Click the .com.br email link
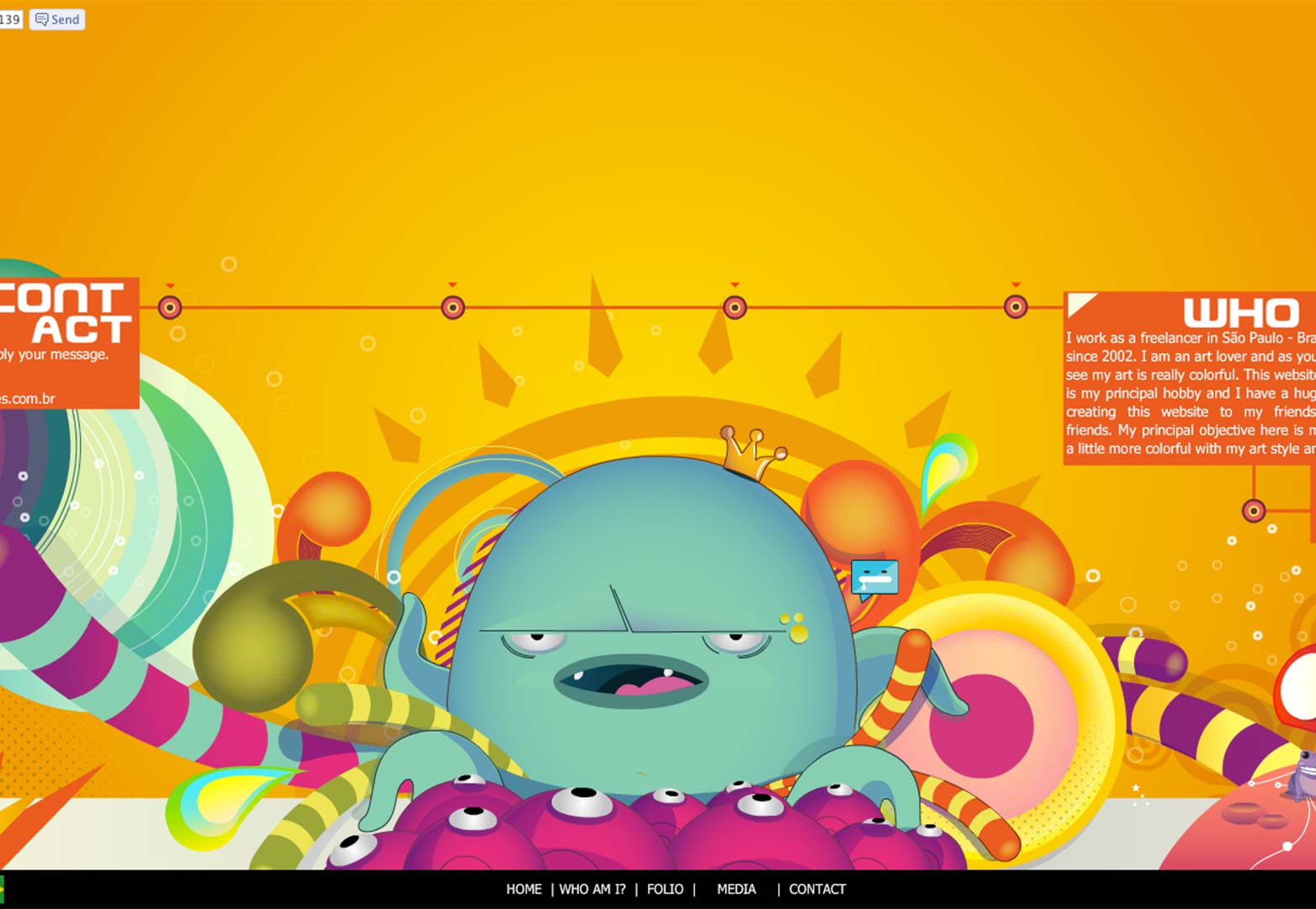This screenshot has width=1316, height=909. click(28, 399)
